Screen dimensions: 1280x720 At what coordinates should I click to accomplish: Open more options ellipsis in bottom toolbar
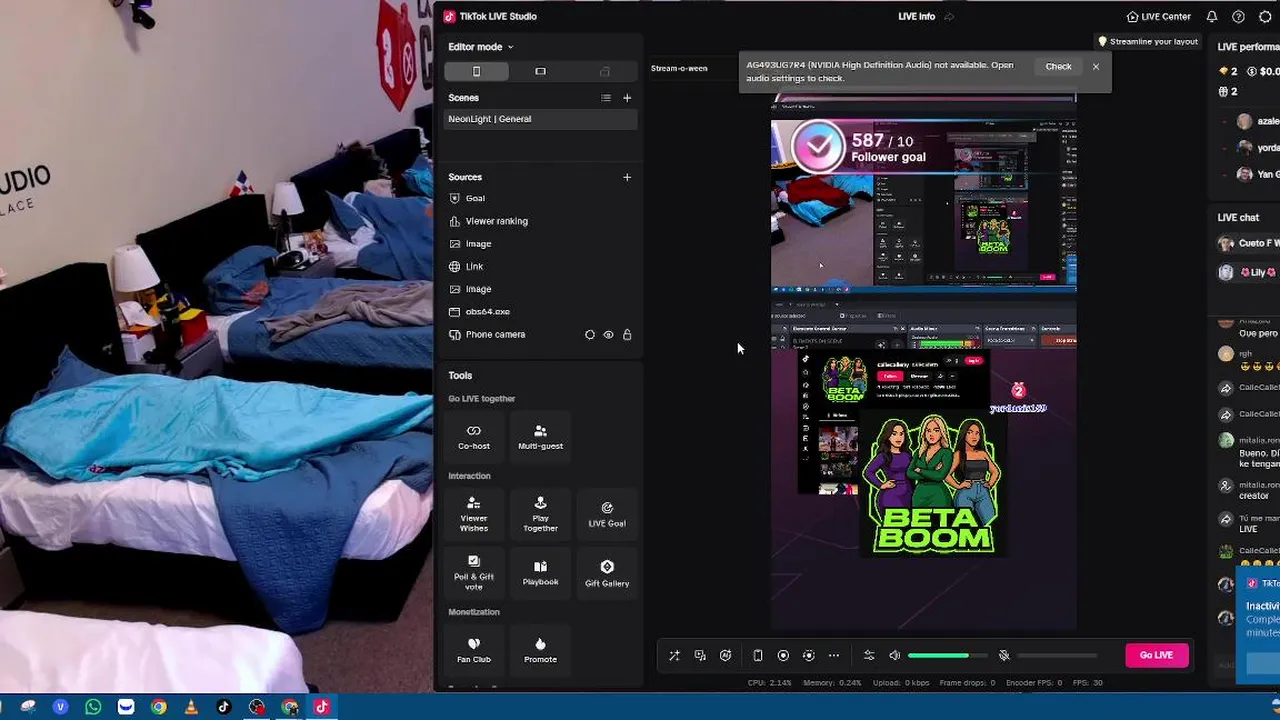point(834,656)
